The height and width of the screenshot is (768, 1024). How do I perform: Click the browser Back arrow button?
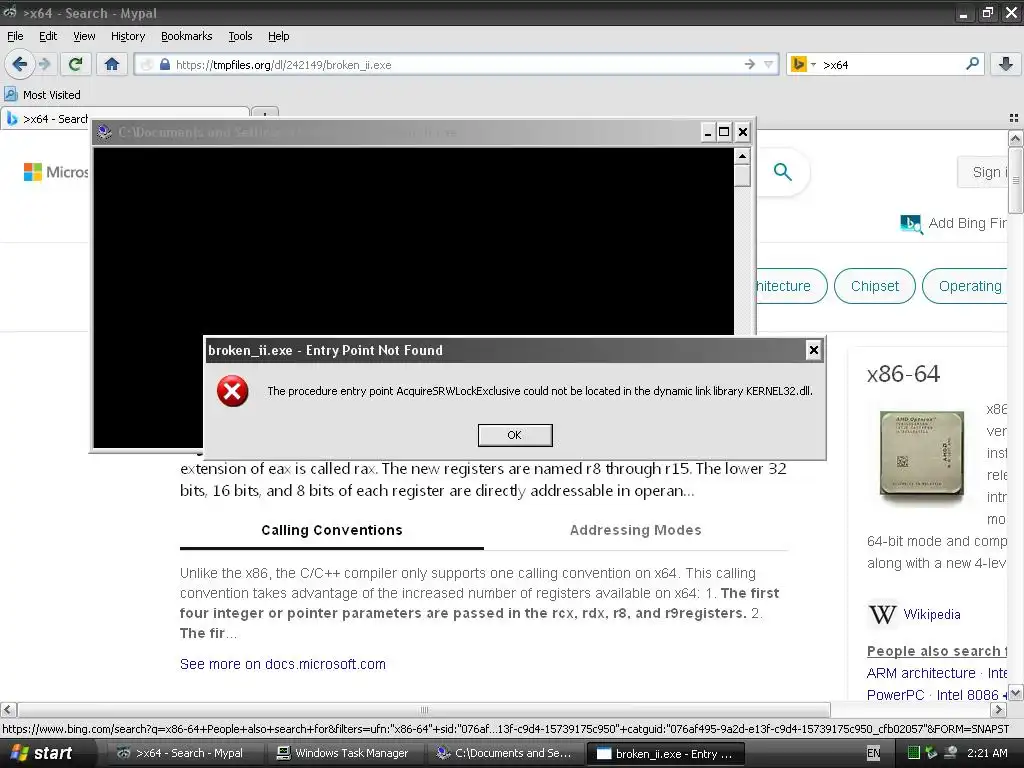(19, 64)
